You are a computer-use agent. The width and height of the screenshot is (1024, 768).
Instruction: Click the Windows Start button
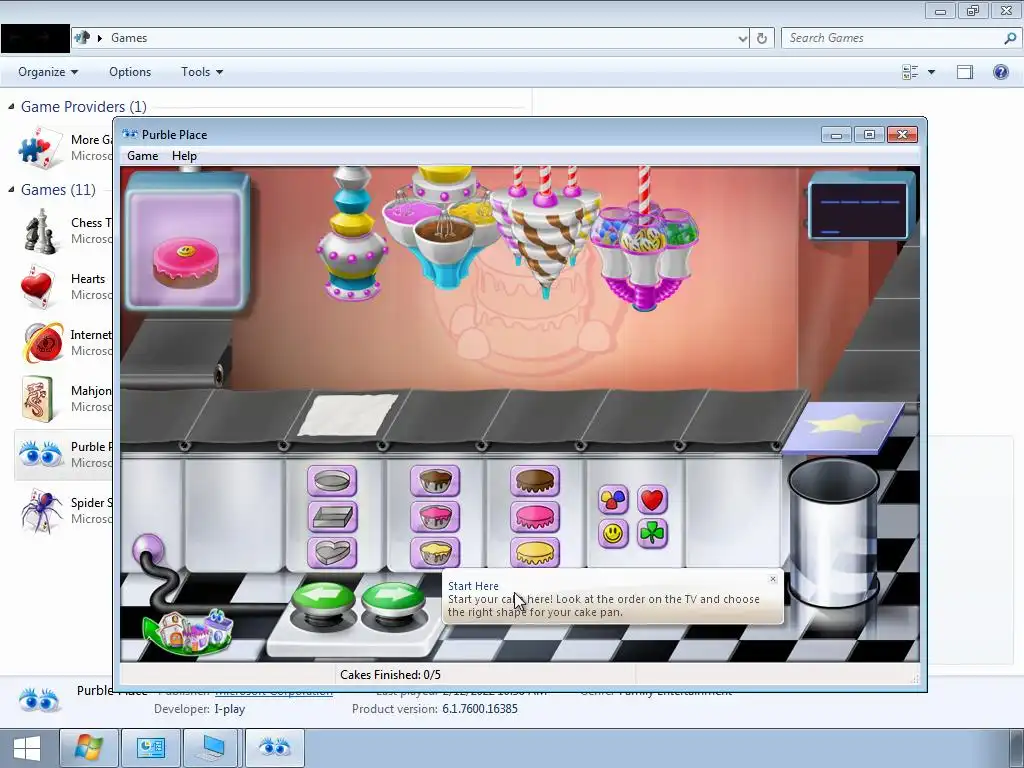[x=27, y=748]
